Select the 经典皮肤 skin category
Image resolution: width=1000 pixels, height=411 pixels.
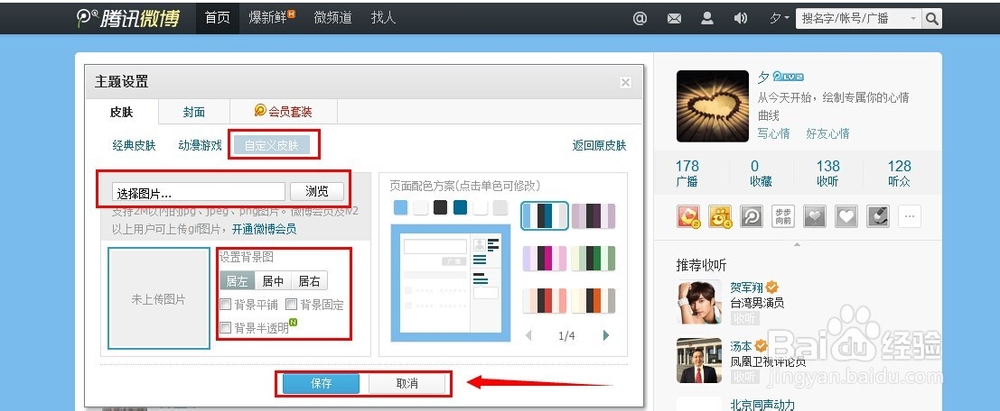134,146
